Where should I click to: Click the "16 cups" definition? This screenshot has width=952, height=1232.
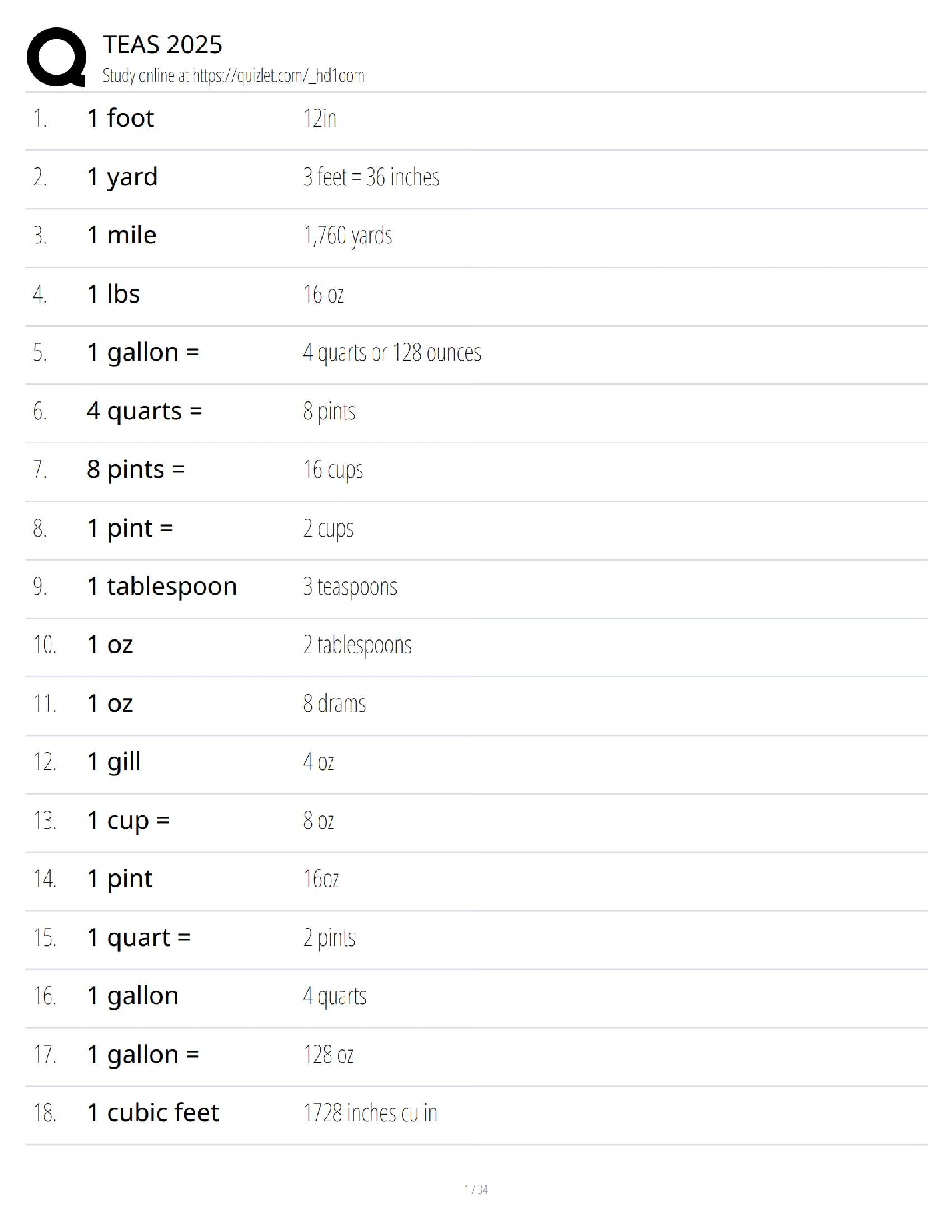[x=333, y=470]
